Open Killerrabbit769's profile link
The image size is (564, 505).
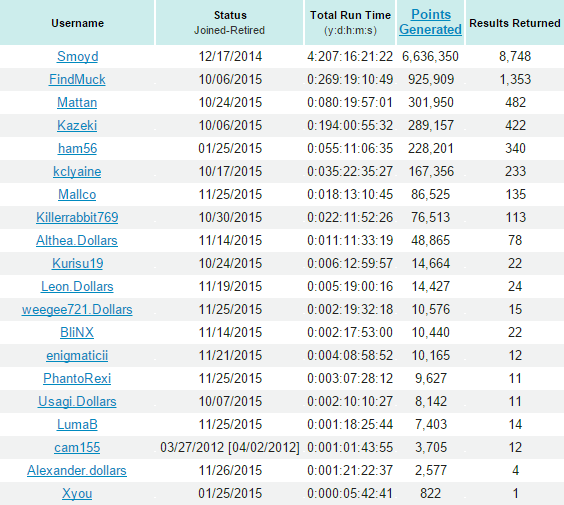(77, 218)
